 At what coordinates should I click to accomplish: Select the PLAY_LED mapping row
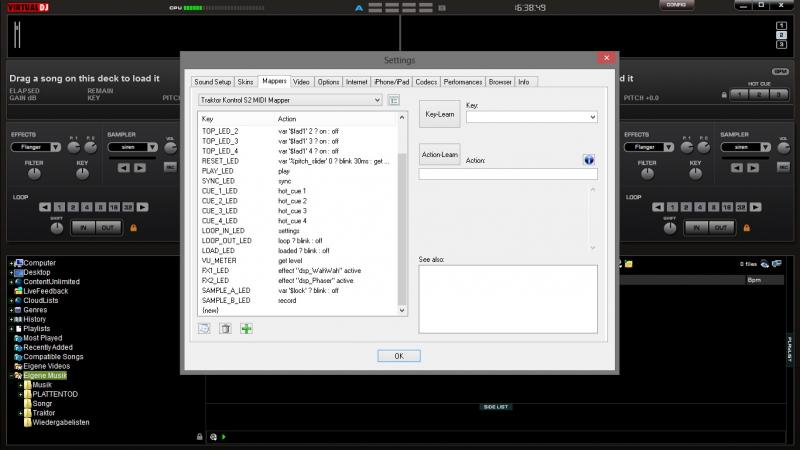pos(296,171)
